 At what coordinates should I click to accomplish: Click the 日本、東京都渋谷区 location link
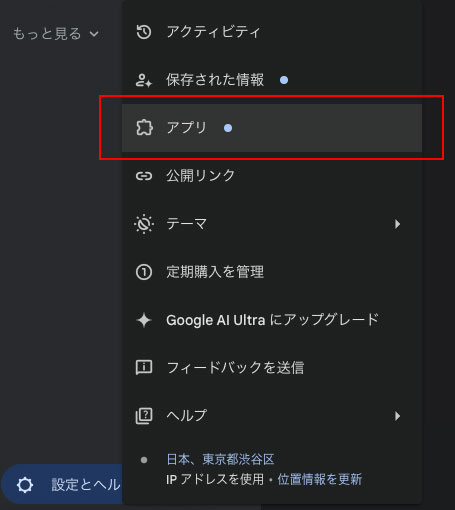220,459
